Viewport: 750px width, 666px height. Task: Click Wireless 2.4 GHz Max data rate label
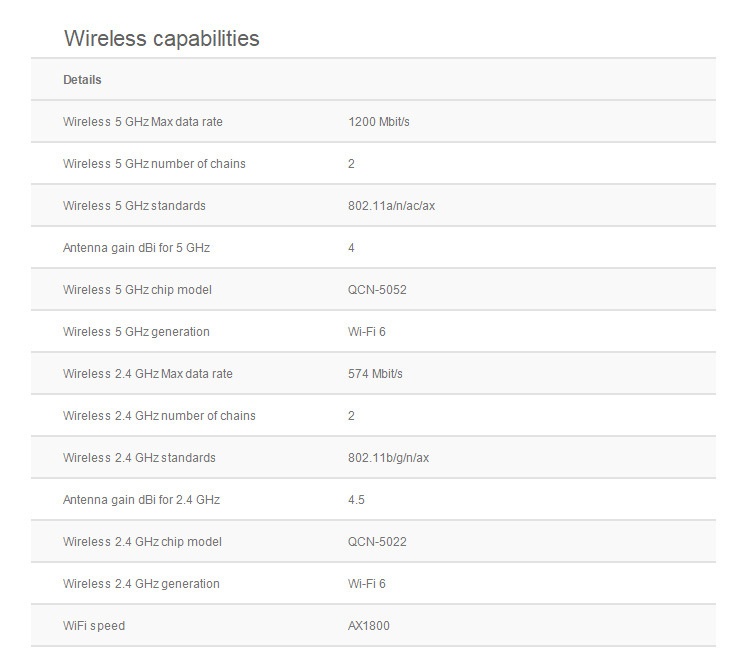tap(147, 374)
